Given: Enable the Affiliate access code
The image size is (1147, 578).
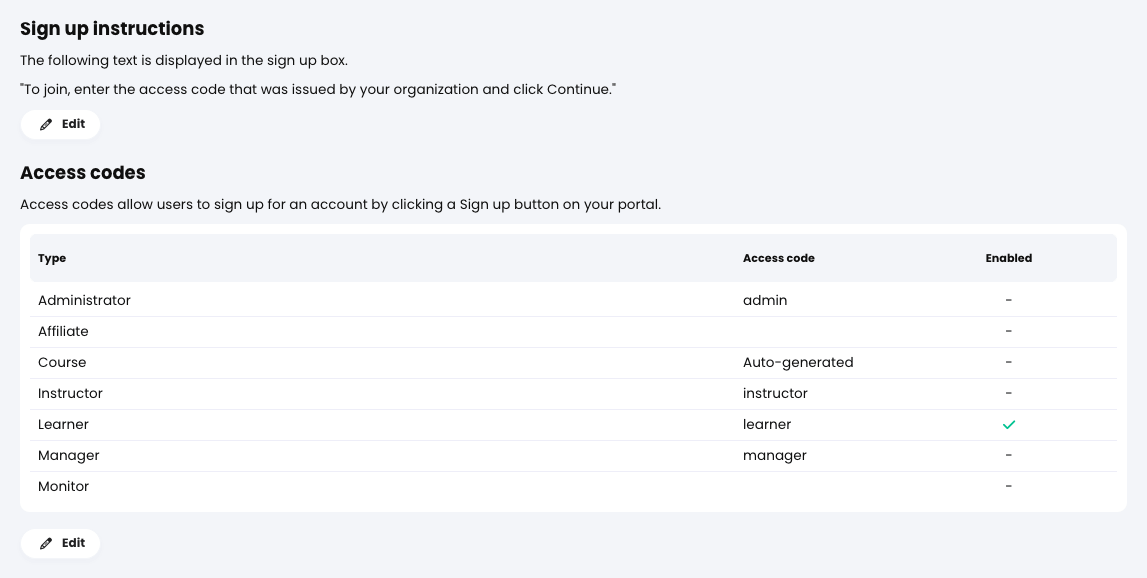Looking at the screenshot, I should pyautogui.click(x=1008, y=331).
